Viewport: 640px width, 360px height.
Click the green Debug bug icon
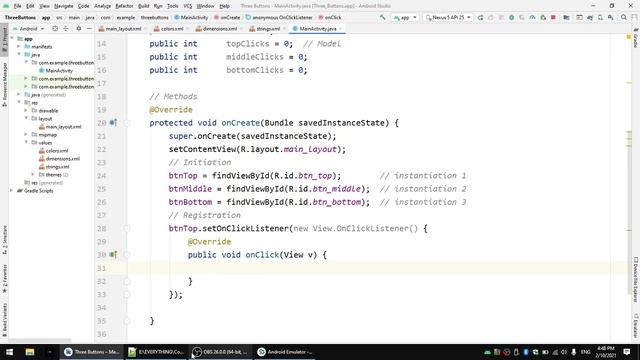[x=511, y=18]
